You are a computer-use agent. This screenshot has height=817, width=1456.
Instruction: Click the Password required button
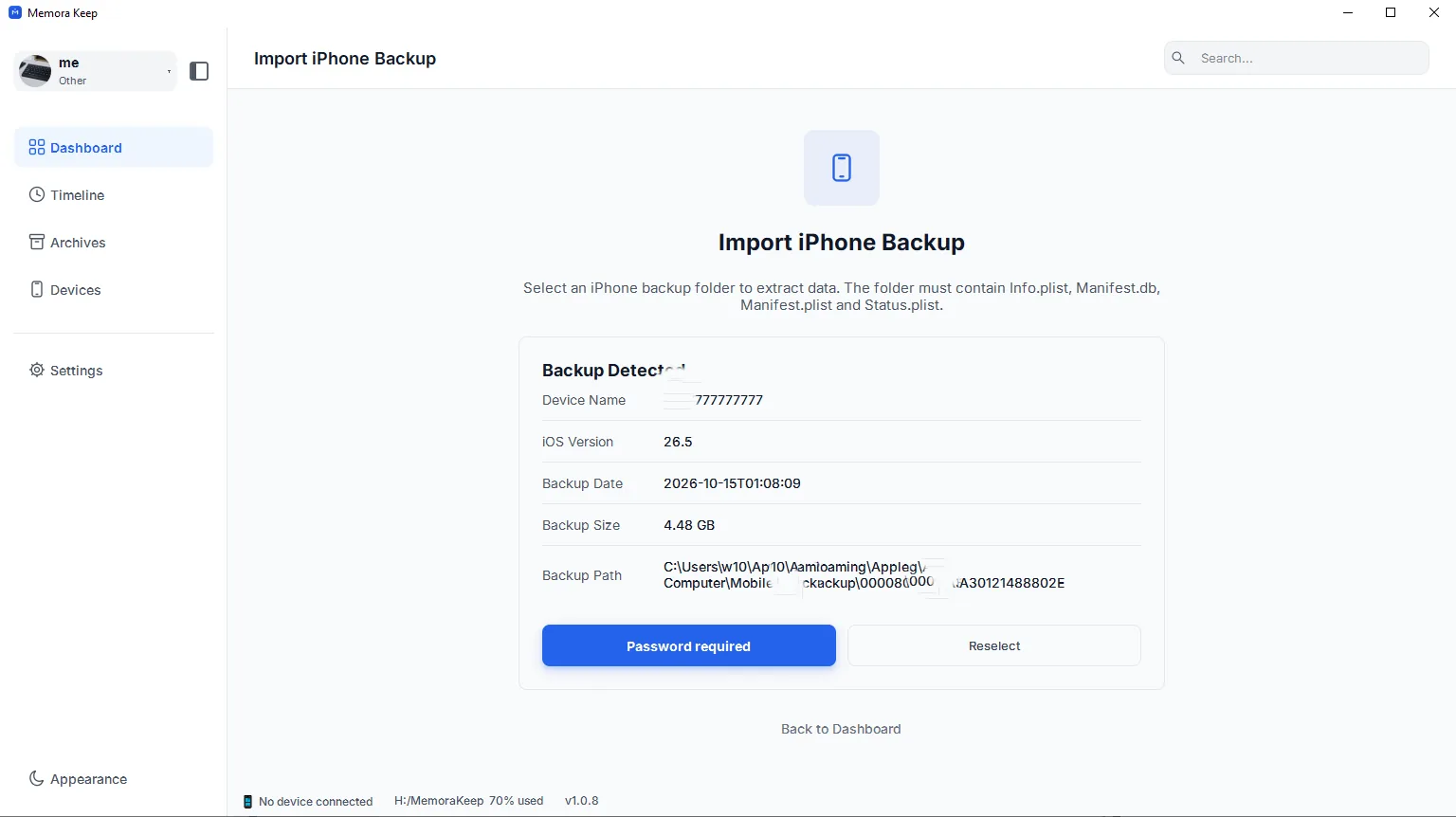tap(689, 645)
